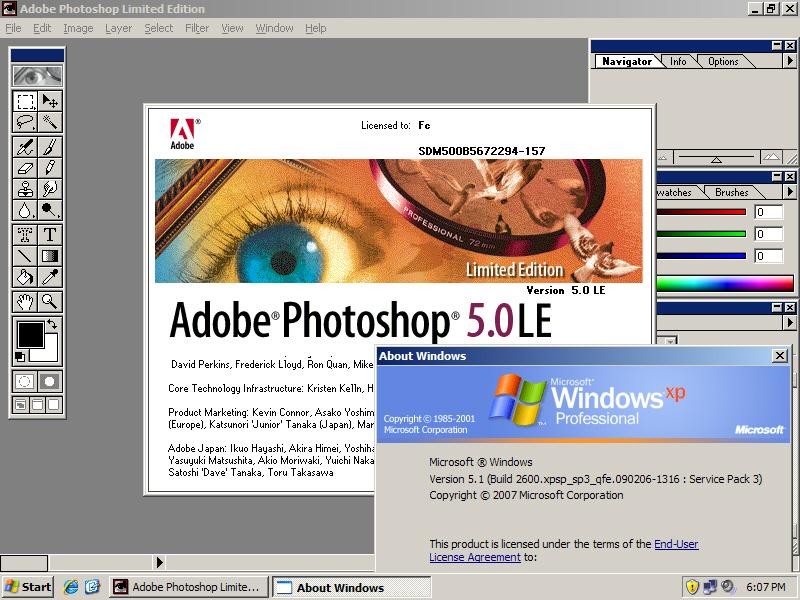Click the foreground color swatch
Screen dimensions: 800x600
(30, 335)
